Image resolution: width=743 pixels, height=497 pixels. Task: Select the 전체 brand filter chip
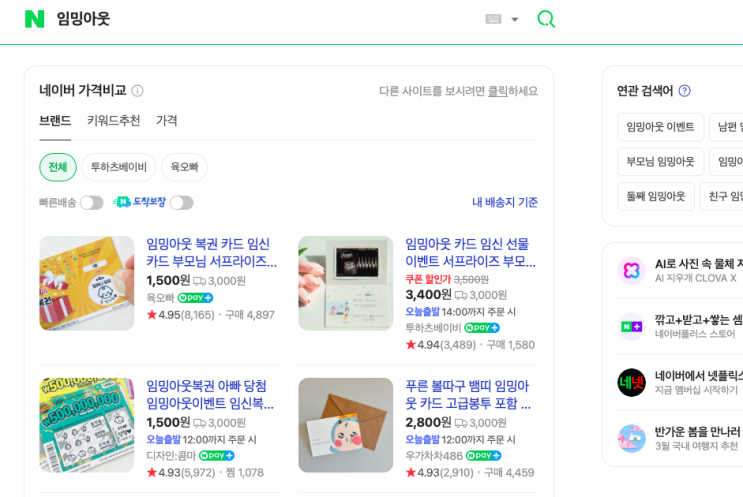pos(58,167)
